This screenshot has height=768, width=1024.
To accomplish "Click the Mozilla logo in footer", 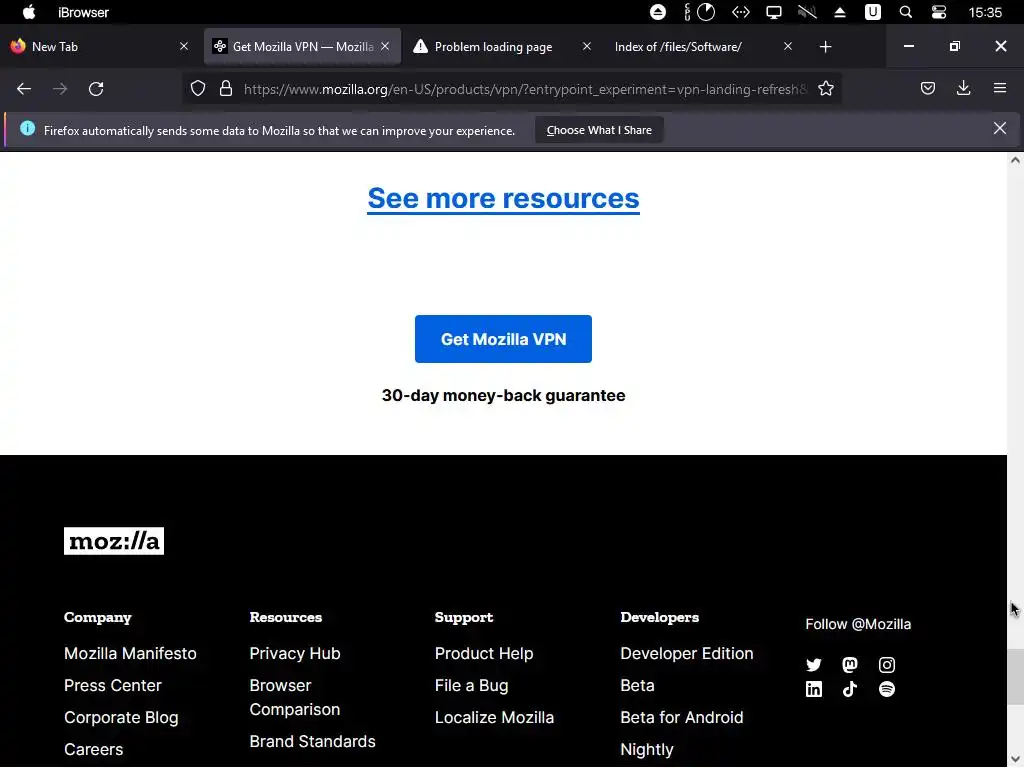I will 114,541.
